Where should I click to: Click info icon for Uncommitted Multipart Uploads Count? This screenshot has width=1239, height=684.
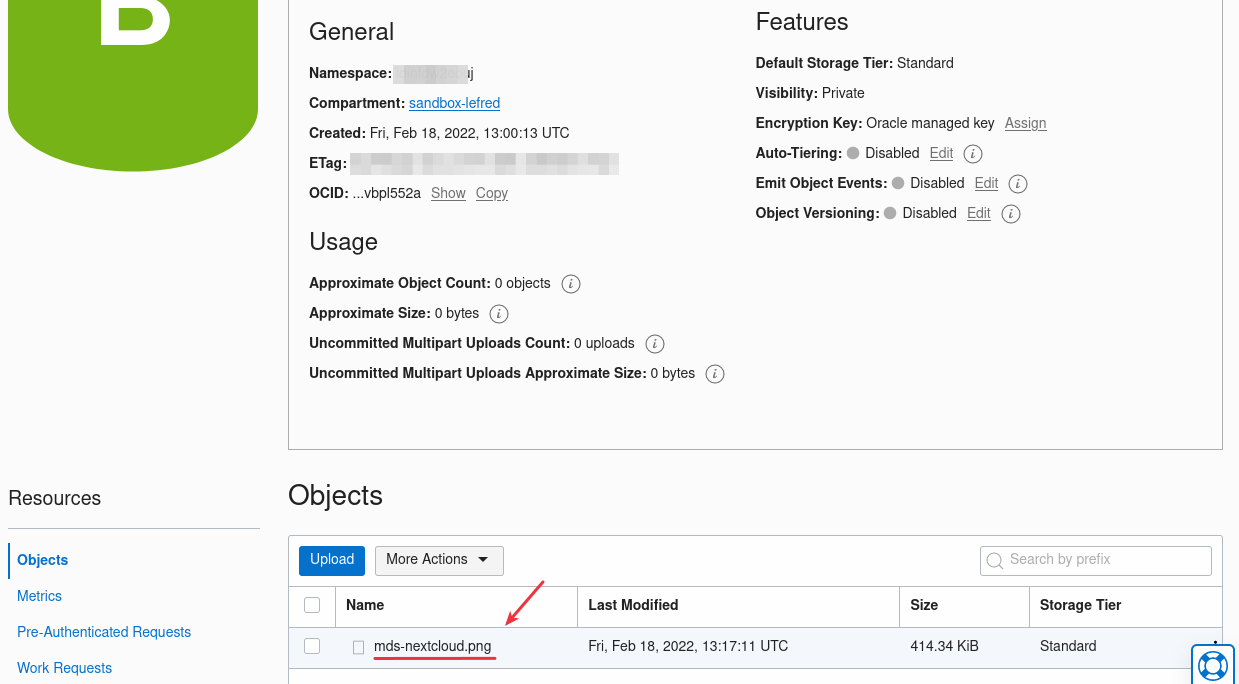pyautogui.click(x=655, y=344)
